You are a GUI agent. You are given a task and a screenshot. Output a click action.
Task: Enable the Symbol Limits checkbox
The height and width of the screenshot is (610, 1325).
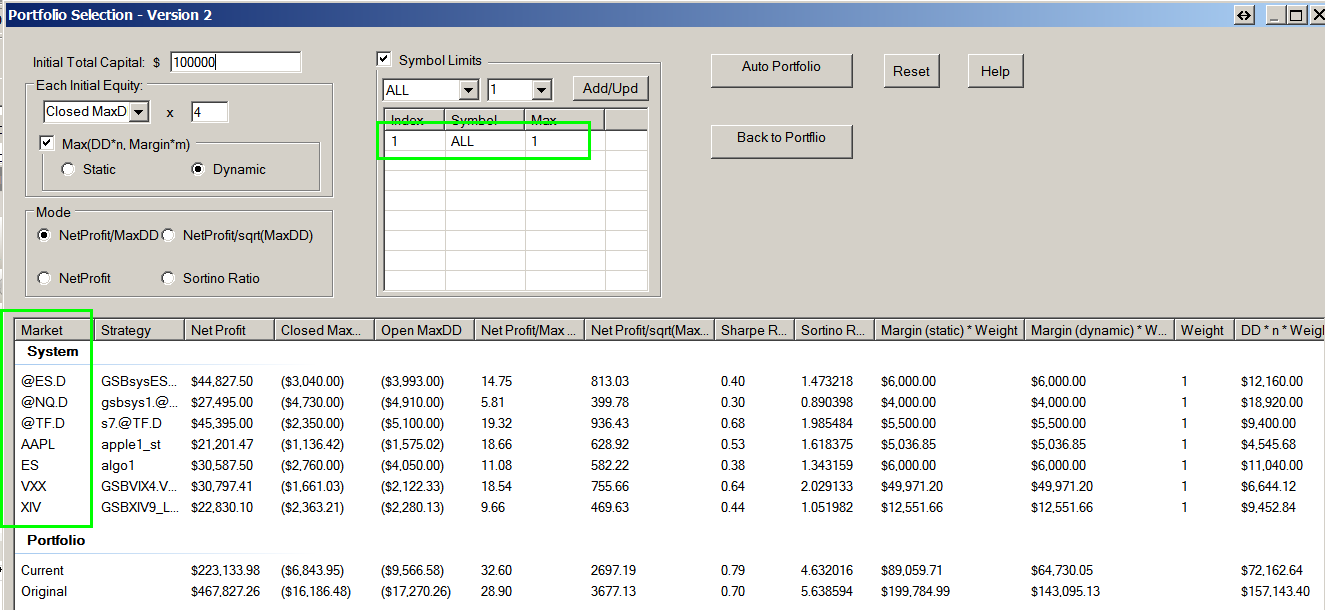coord(384,60)
